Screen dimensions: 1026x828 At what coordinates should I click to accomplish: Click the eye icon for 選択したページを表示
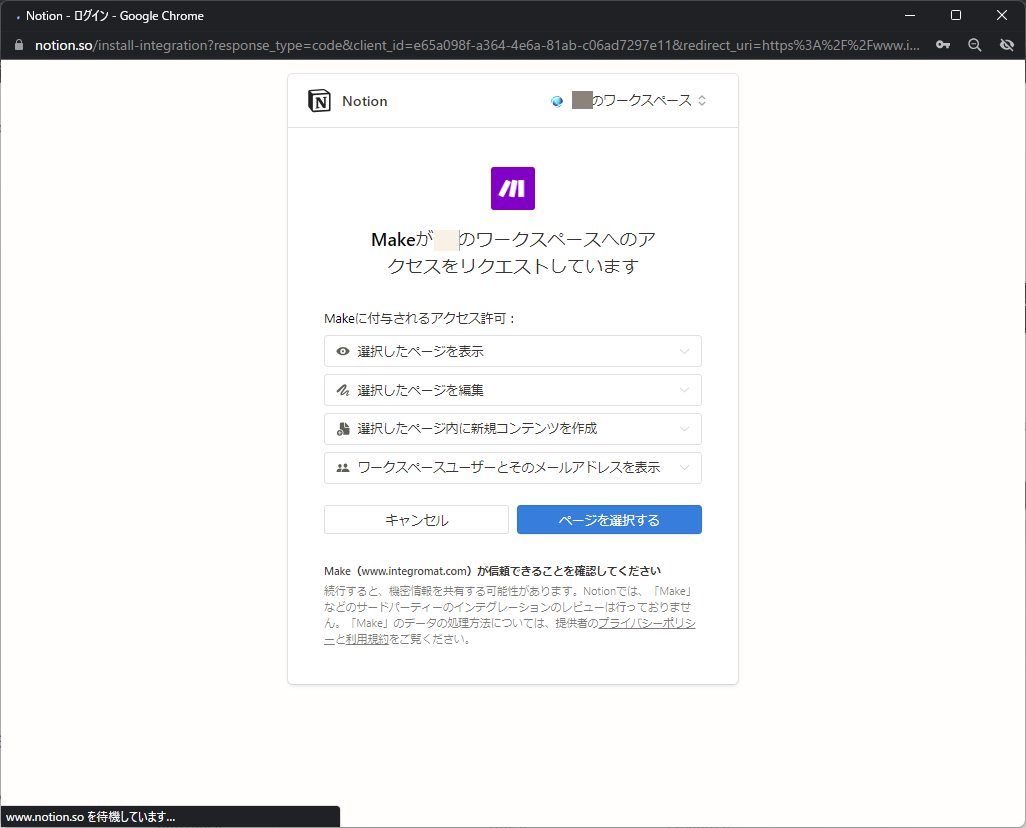tap(343, 351)
